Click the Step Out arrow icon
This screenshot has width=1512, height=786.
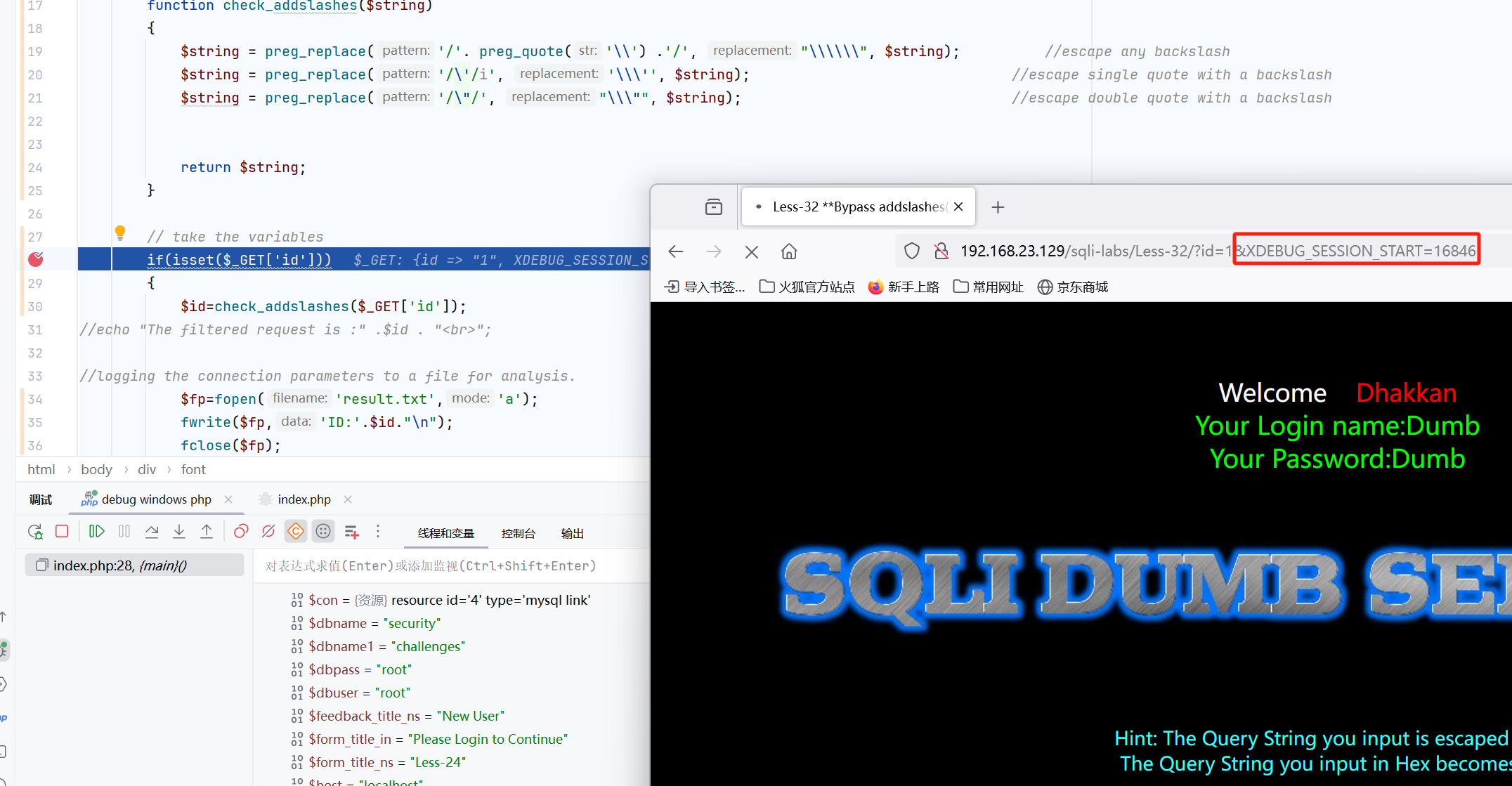coord(207,532)
